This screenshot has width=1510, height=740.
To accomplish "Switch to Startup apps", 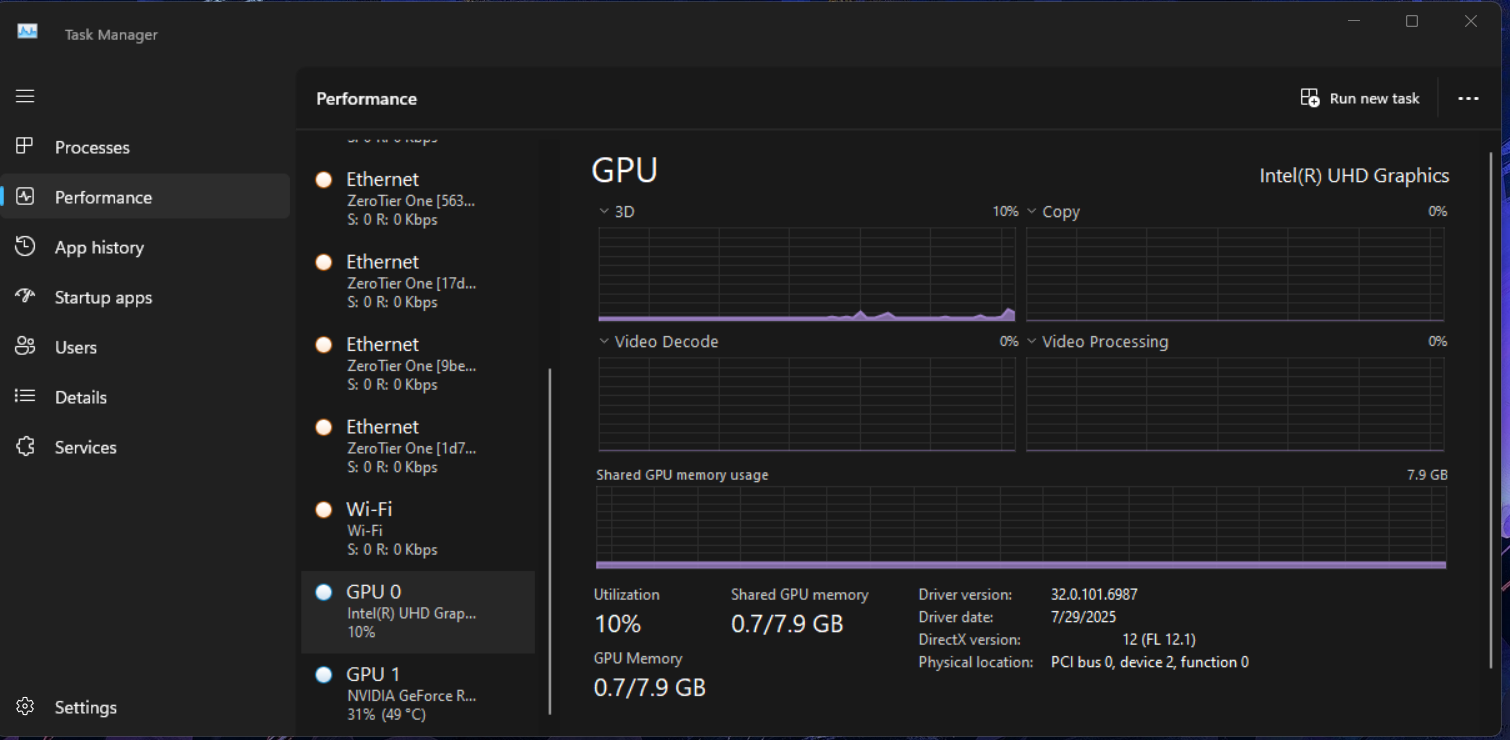I will (145, 297).
